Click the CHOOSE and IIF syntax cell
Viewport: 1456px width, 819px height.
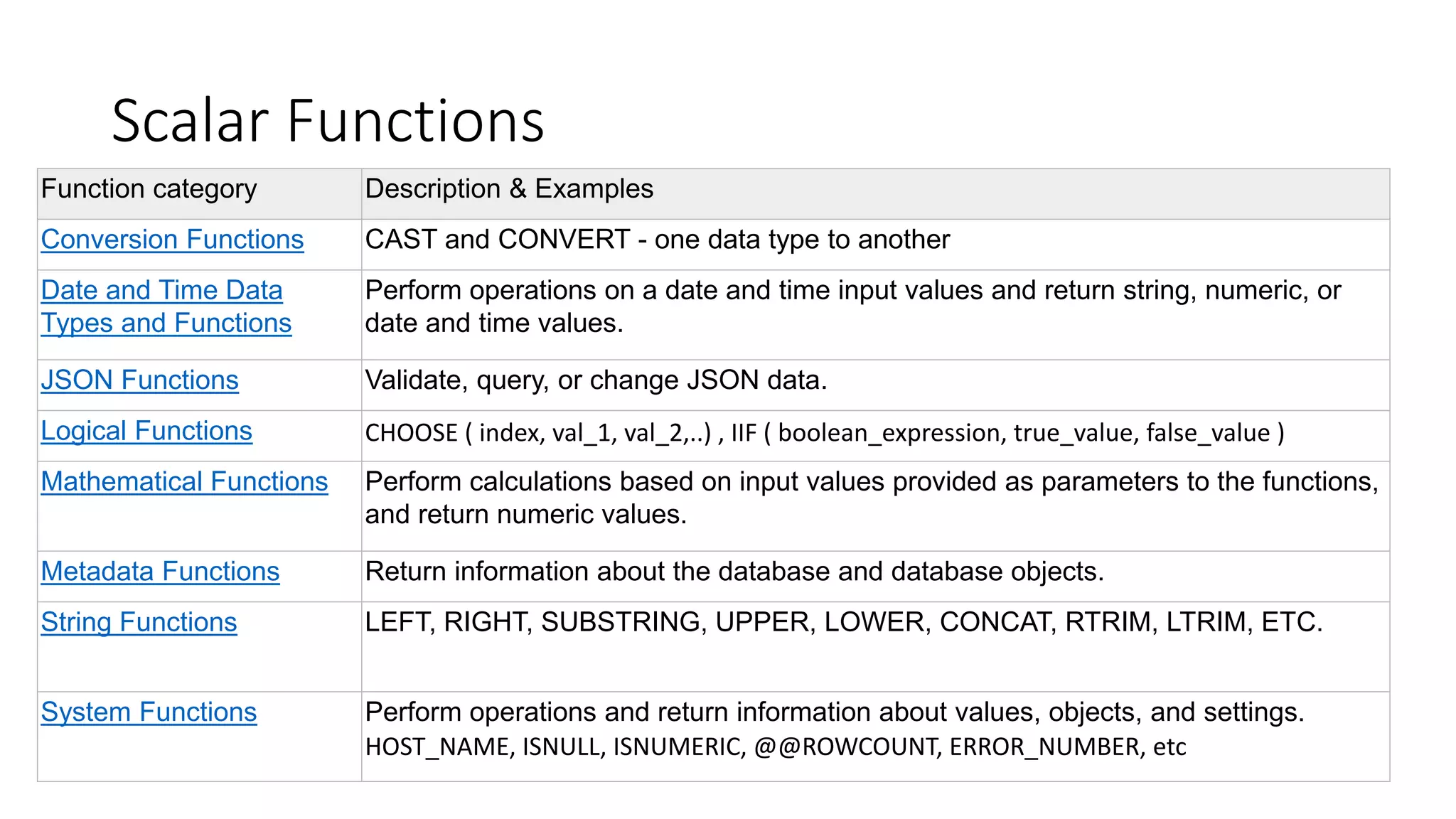click(x=876, y=436)
